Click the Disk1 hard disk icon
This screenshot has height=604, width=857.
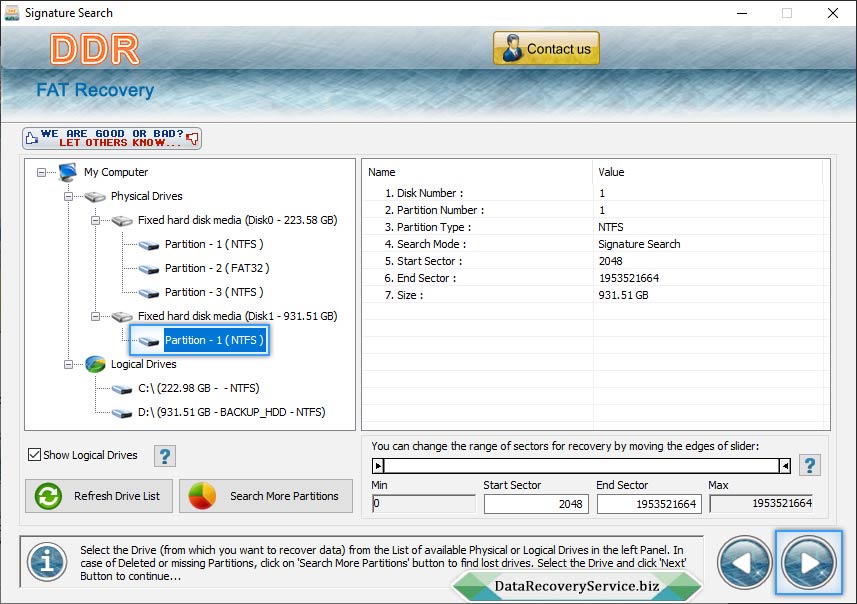point(122,316)
